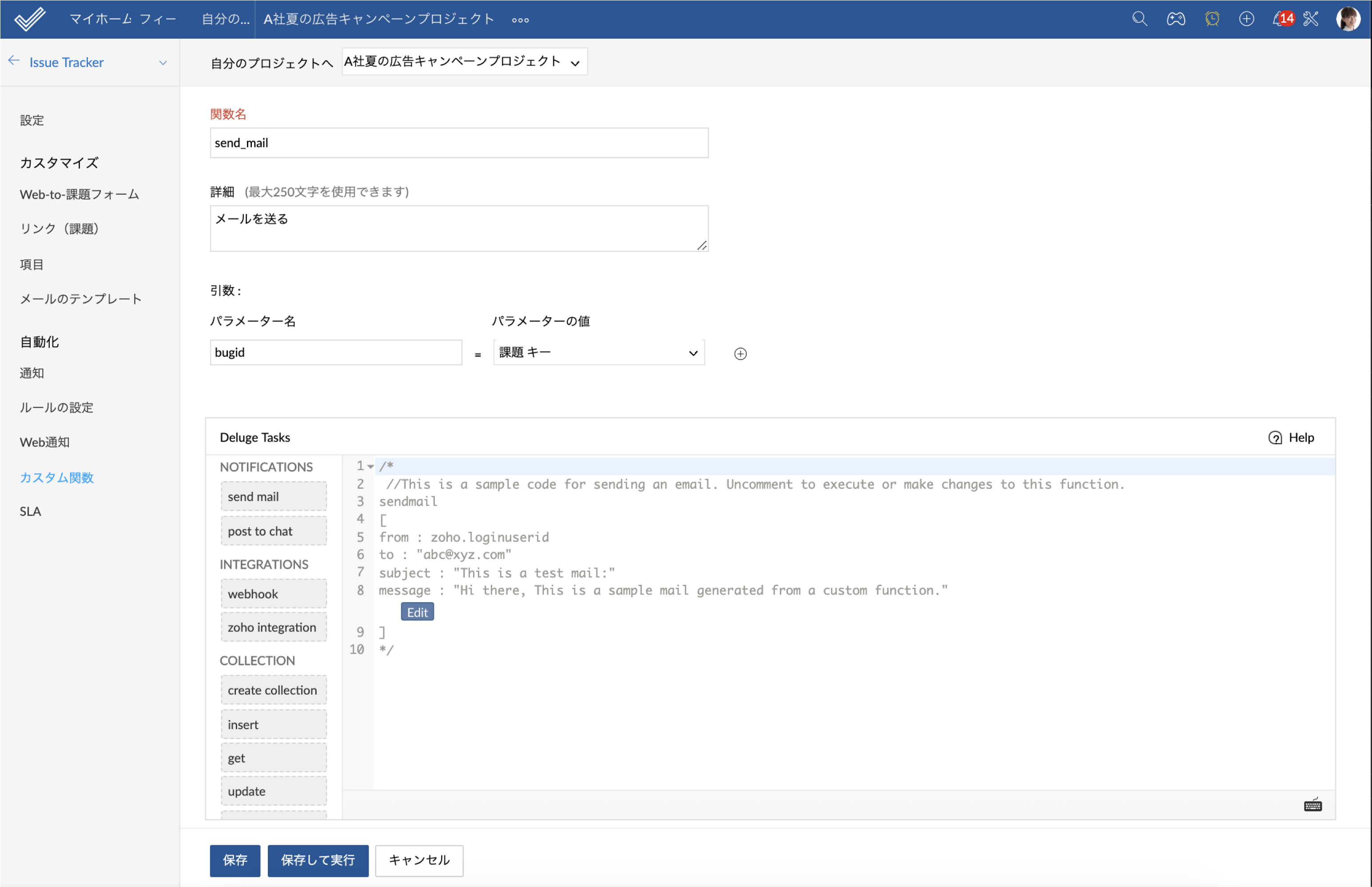The height and width of the screenshot is (887, 1372).
Task: Click the NOTIFICATIONS section heading
Action: pyautogui.click(x=266, y=467)
